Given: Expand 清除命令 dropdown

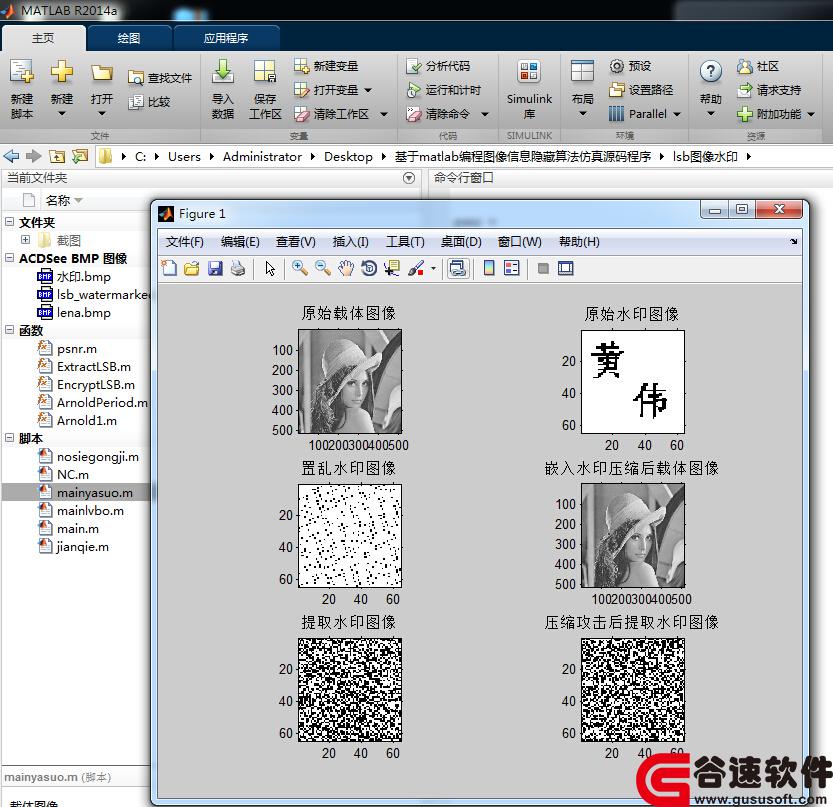Looking at the screenshot, I should (x=484, y=114).
